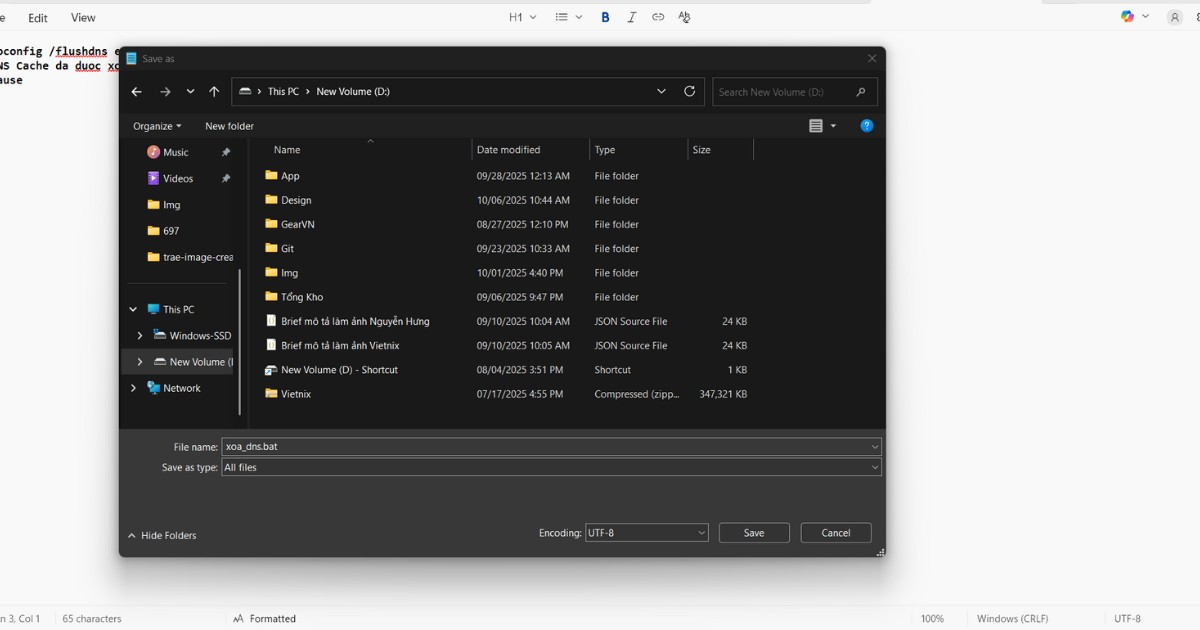This screenshot has width=1200, height=630.
Task: Refresh the folder view
Action: click(x=689, y=91)
